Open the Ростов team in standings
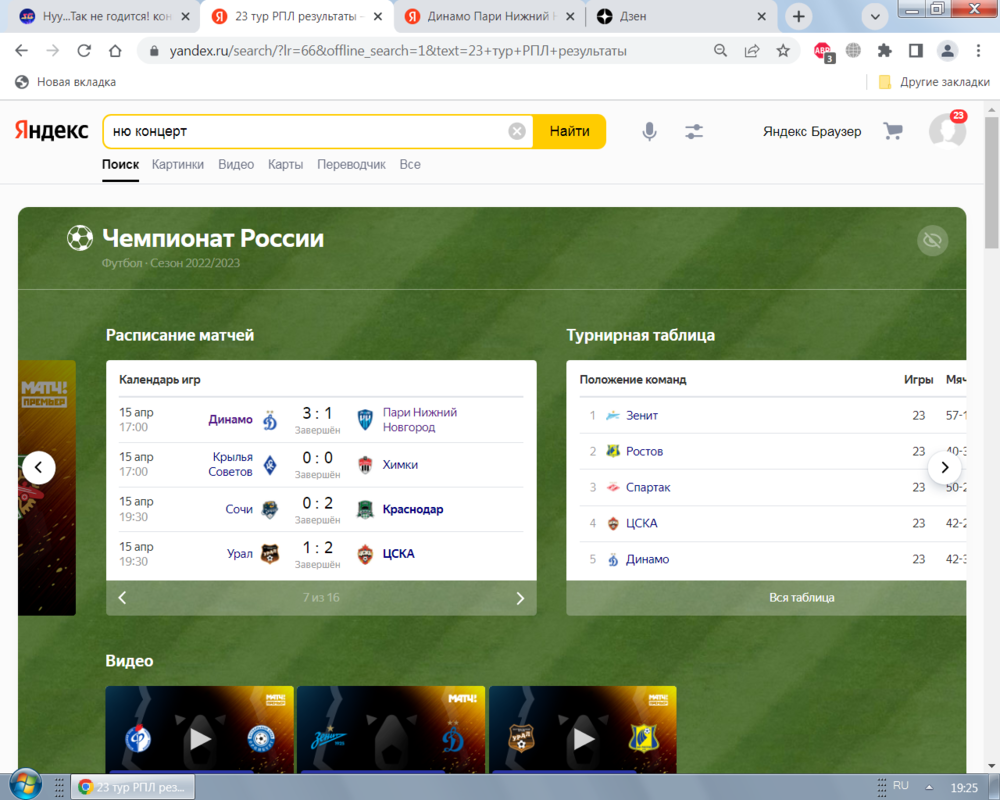This screenshot has height=800, width=1000. pyautogui.click(x=644, y=451)
